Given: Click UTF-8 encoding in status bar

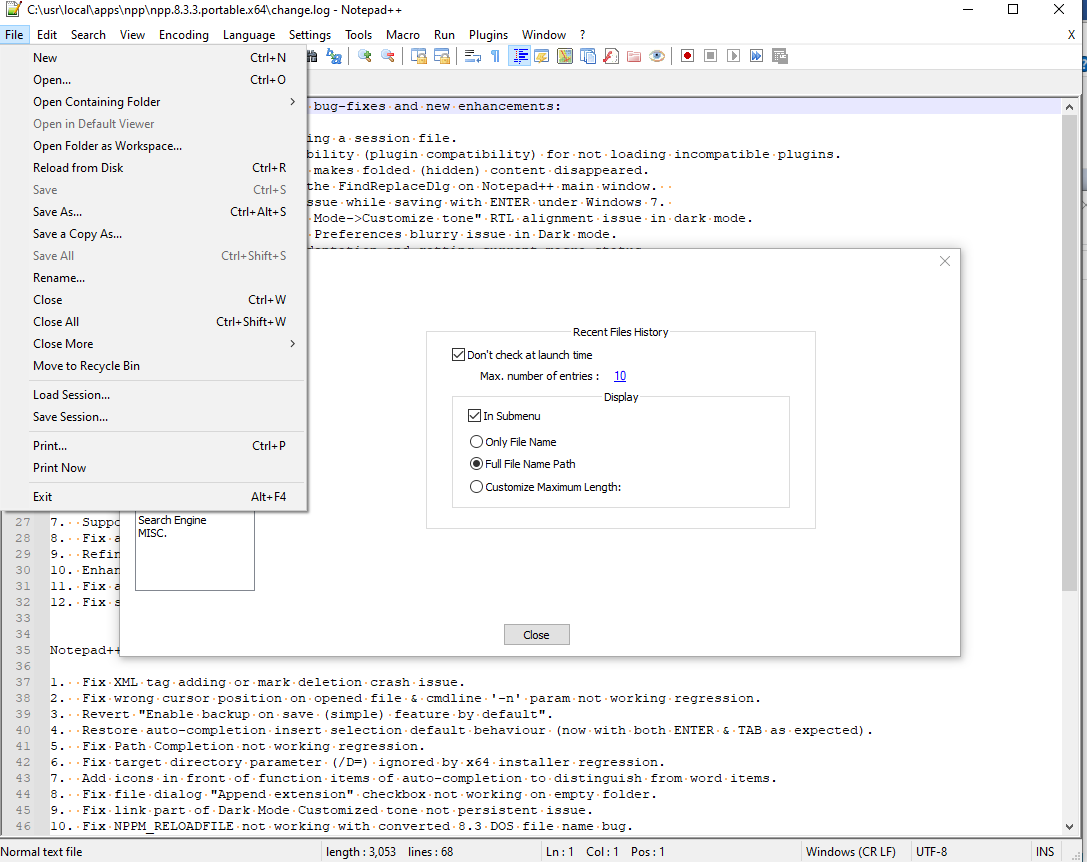Looking at the screenshot, I should [932, 852].
